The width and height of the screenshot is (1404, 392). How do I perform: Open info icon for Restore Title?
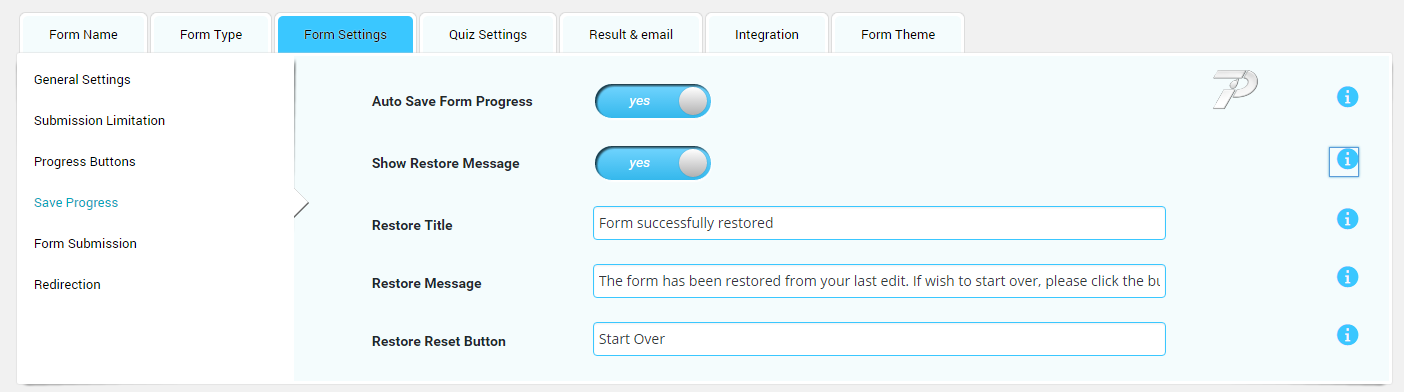point(1347,219)
